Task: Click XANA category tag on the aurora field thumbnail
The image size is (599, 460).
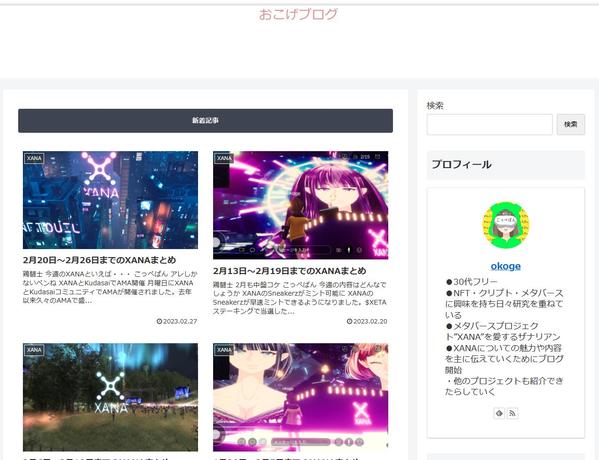Action: coord(34,350)
